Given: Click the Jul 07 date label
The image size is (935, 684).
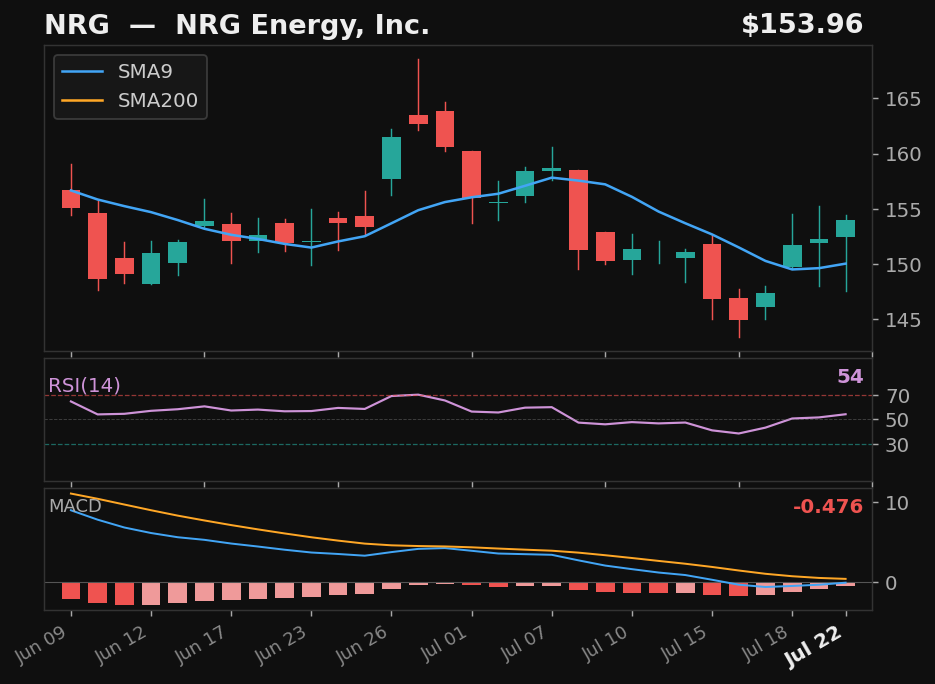Looking at the screenshot, I should pyautogui.click(x=524, y=645).
